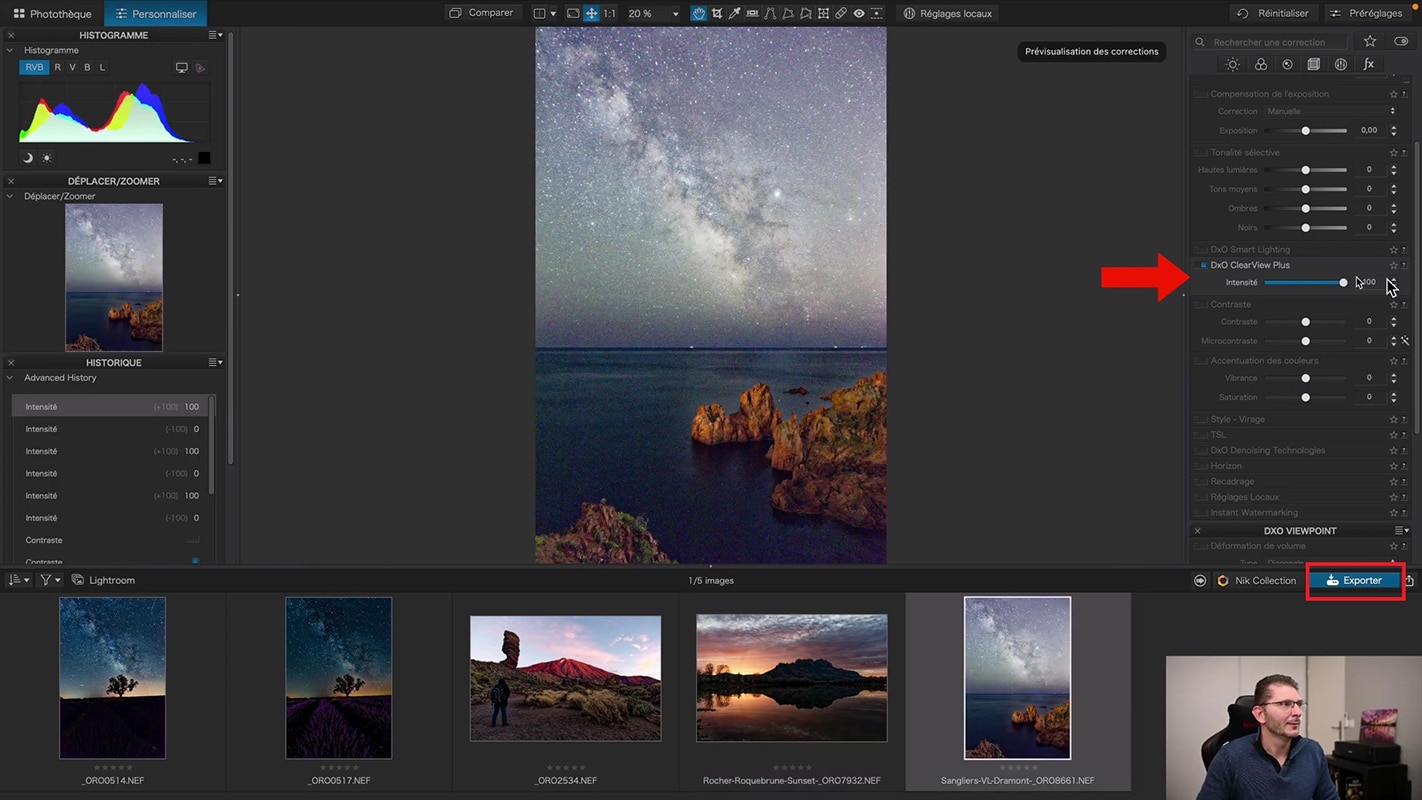Toggle show active corrections only switch
Viewport: 1422px width, 800px height.
[1400, 41]
